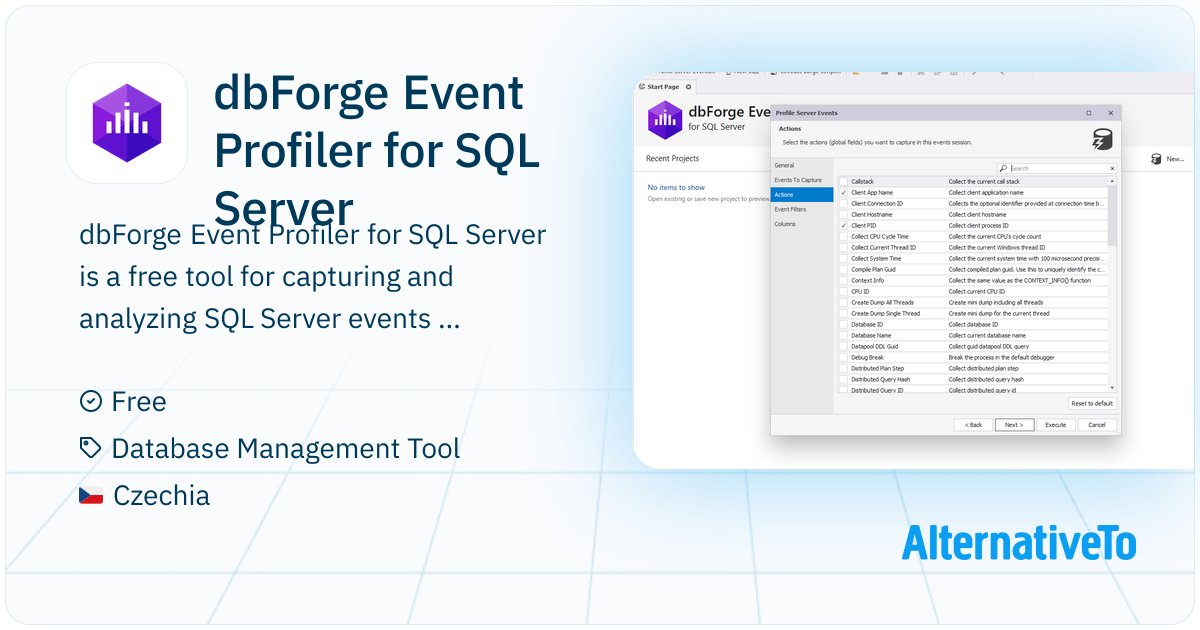Maximize the Profile Server Events dialog
Viewport: 1200px width, 630px height.
tap(1089, 113)
